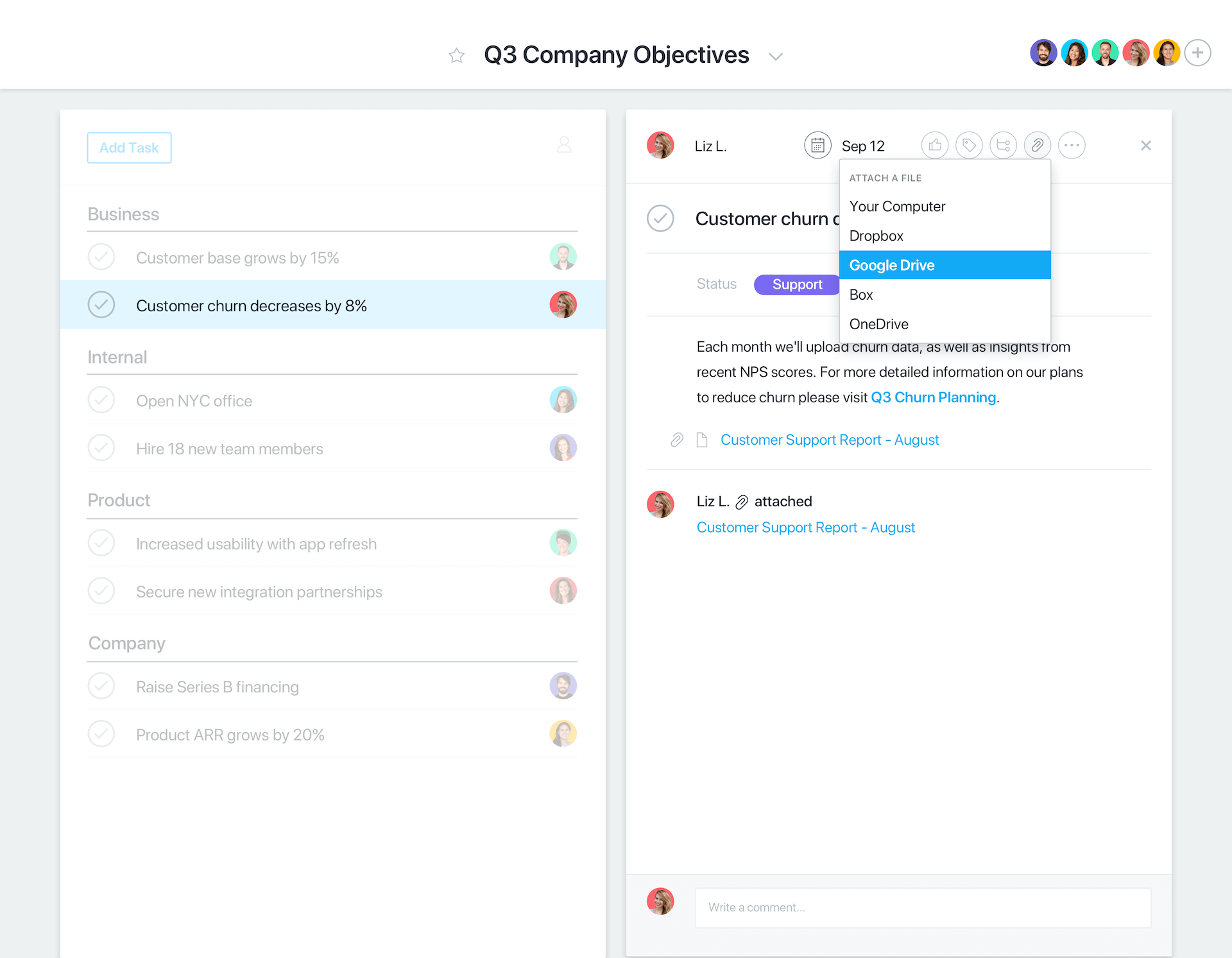
Task: Star the Q3 Company Objectives project
Action: click(x=456, y=56)
